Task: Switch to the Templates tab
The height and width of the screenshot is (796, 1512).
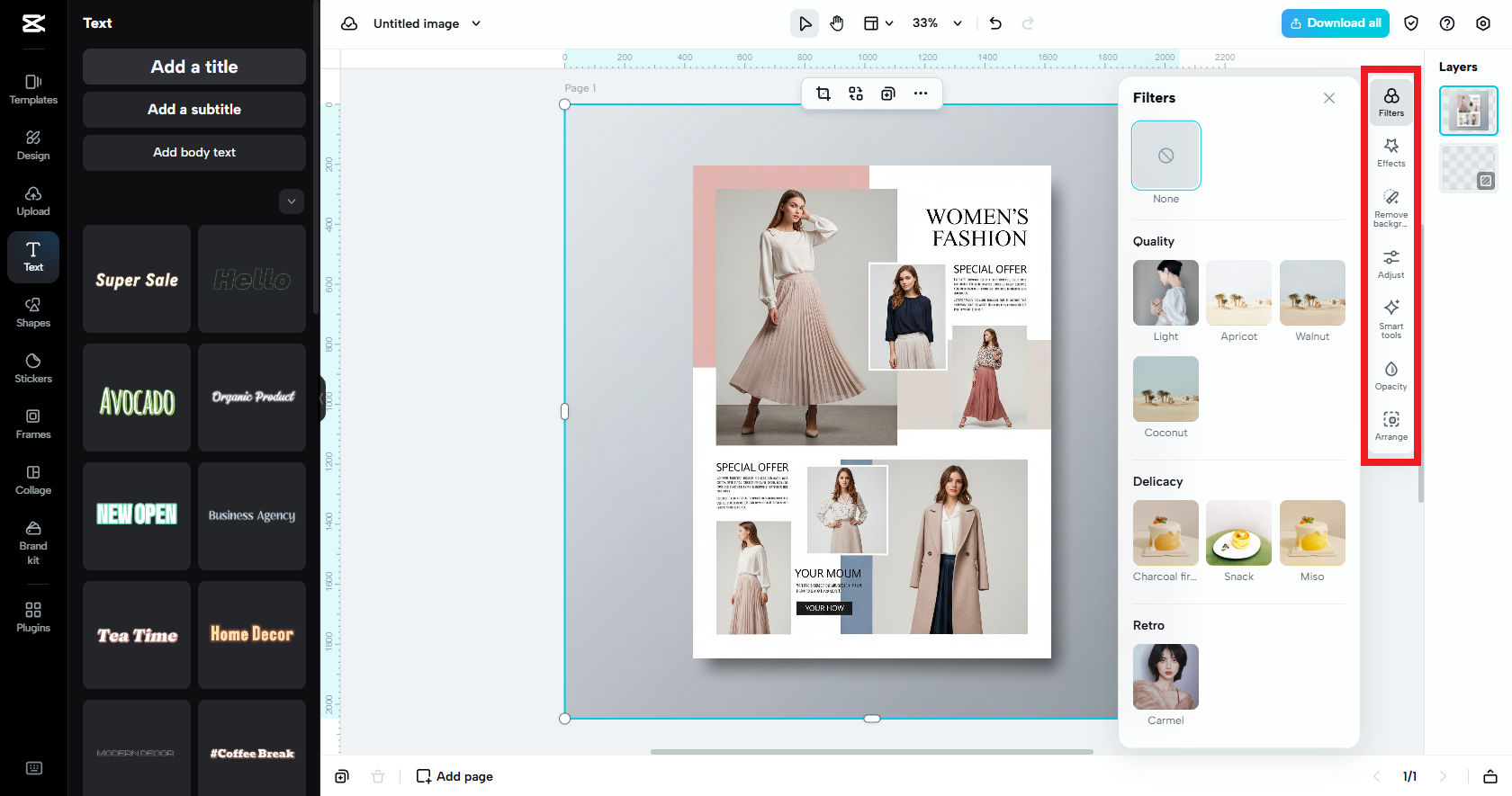Action: [x=33, y=89]
